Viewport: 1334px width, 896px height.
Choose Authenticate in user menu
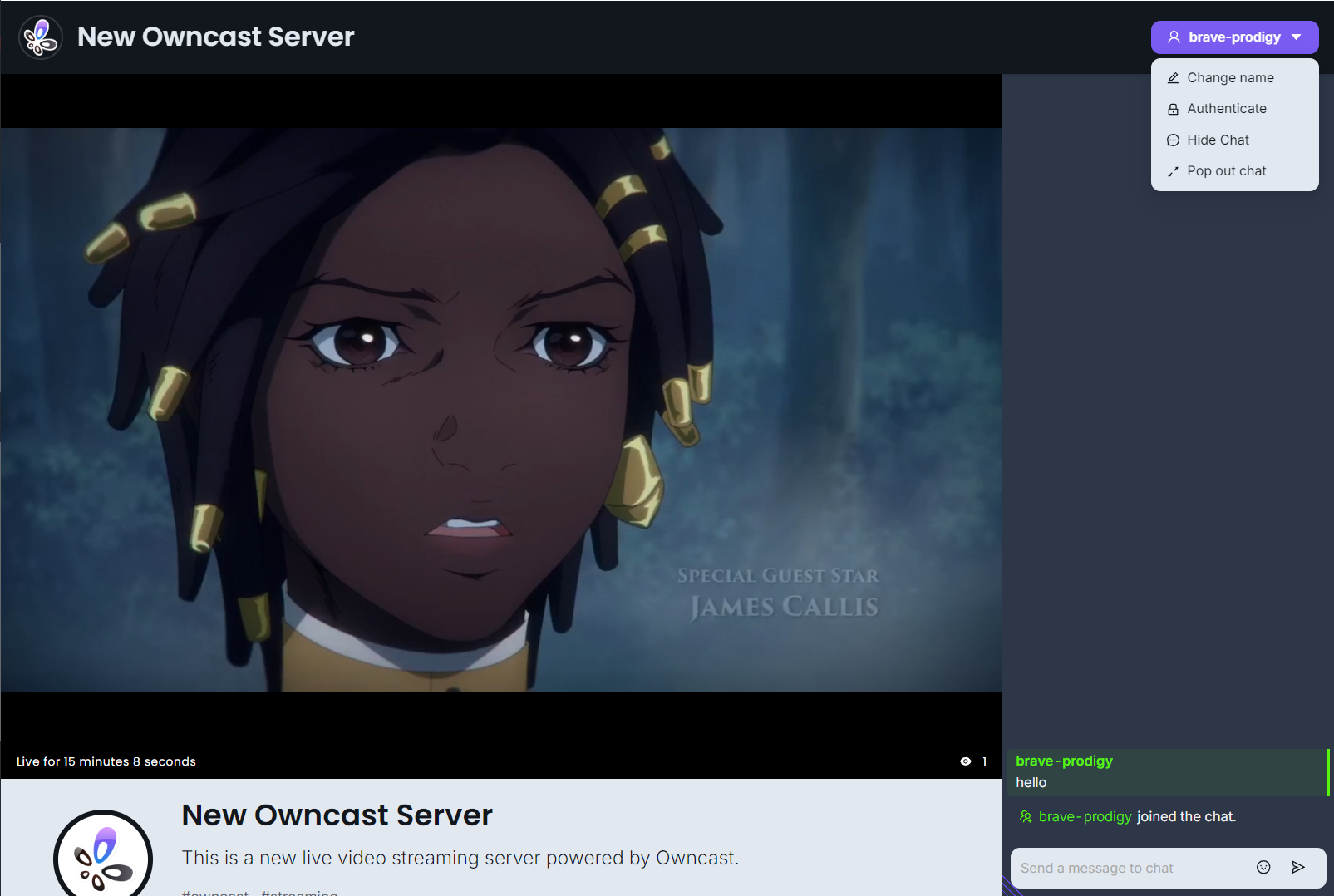point(1234,109)
